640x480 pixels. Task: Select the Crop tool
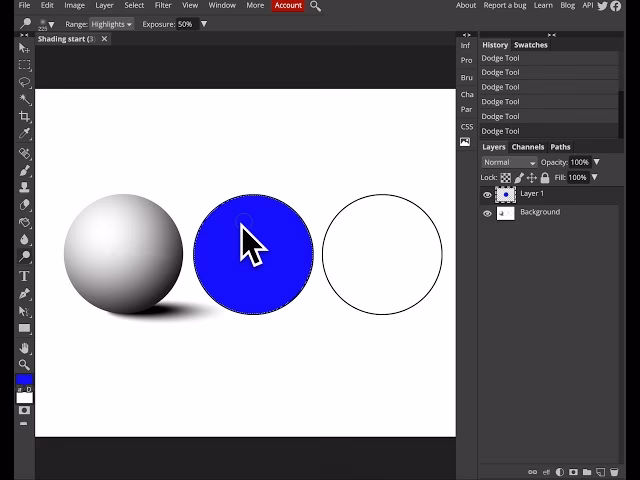[x=24, y=116]
